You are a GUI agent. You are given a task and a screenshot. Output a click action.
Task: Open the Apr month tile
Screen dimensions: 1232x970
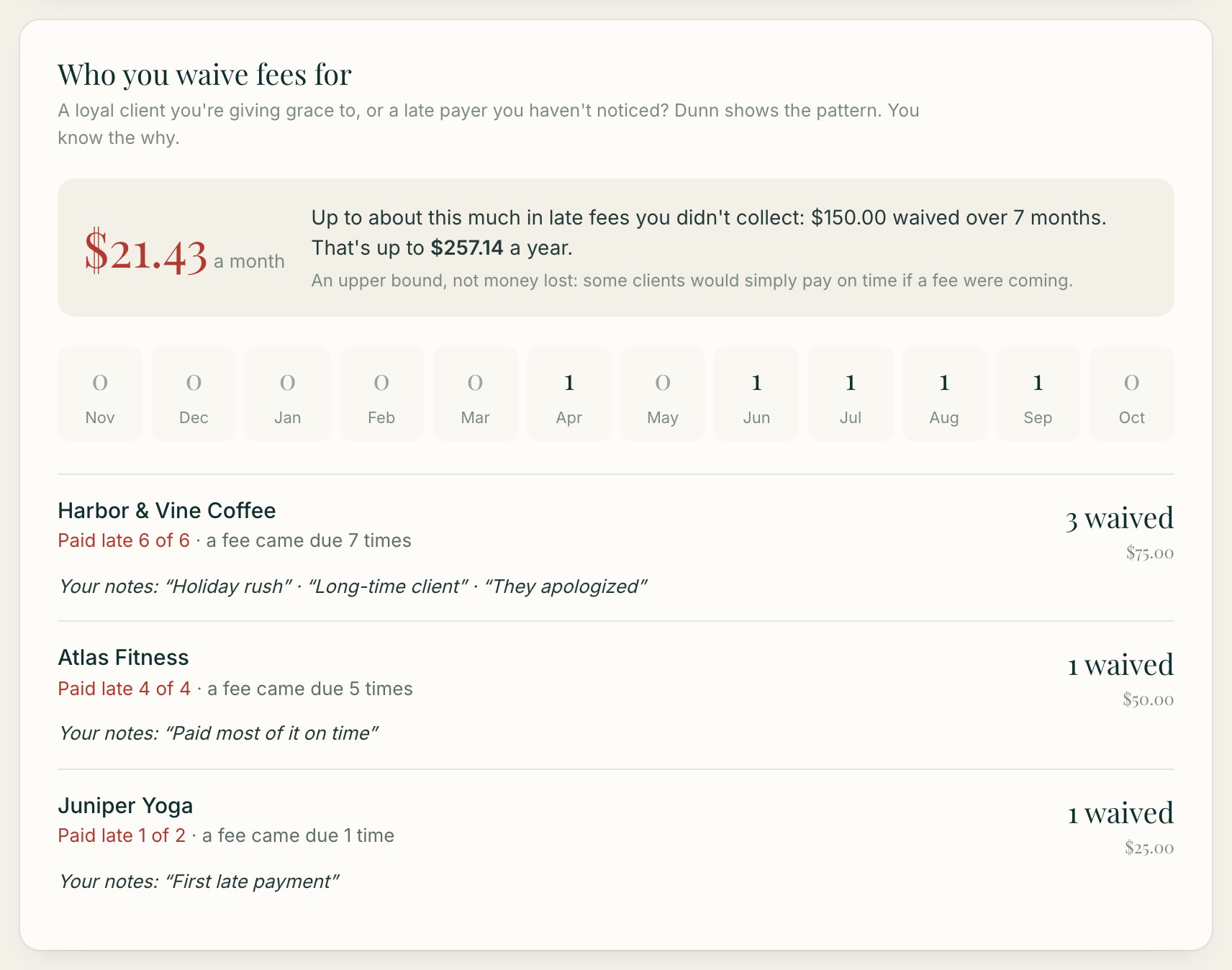click(569, 394)
